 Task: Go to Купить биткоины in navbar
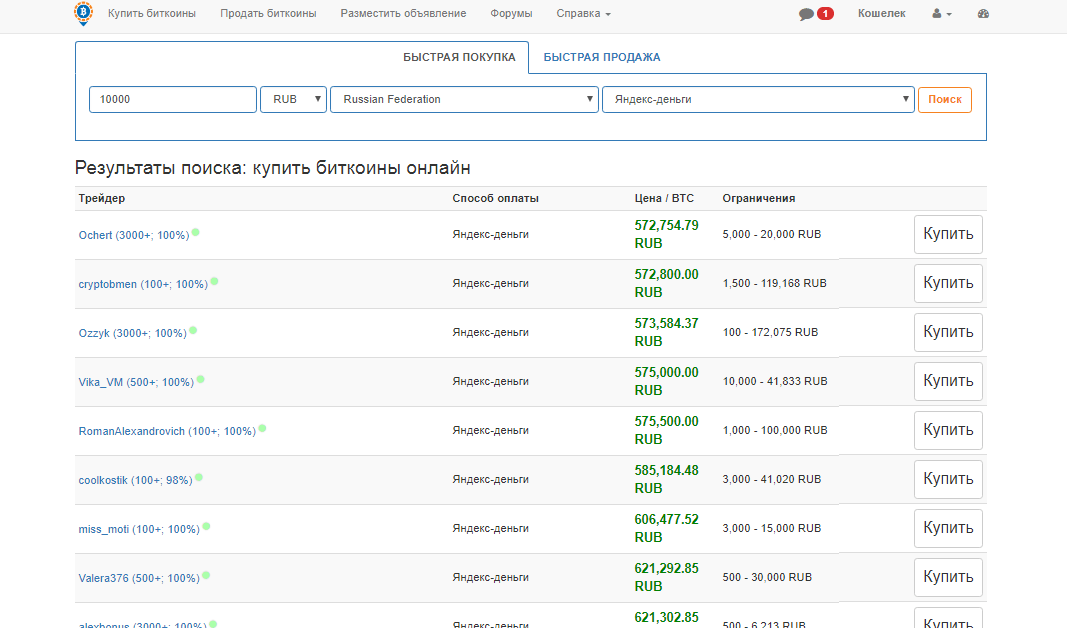152,14
